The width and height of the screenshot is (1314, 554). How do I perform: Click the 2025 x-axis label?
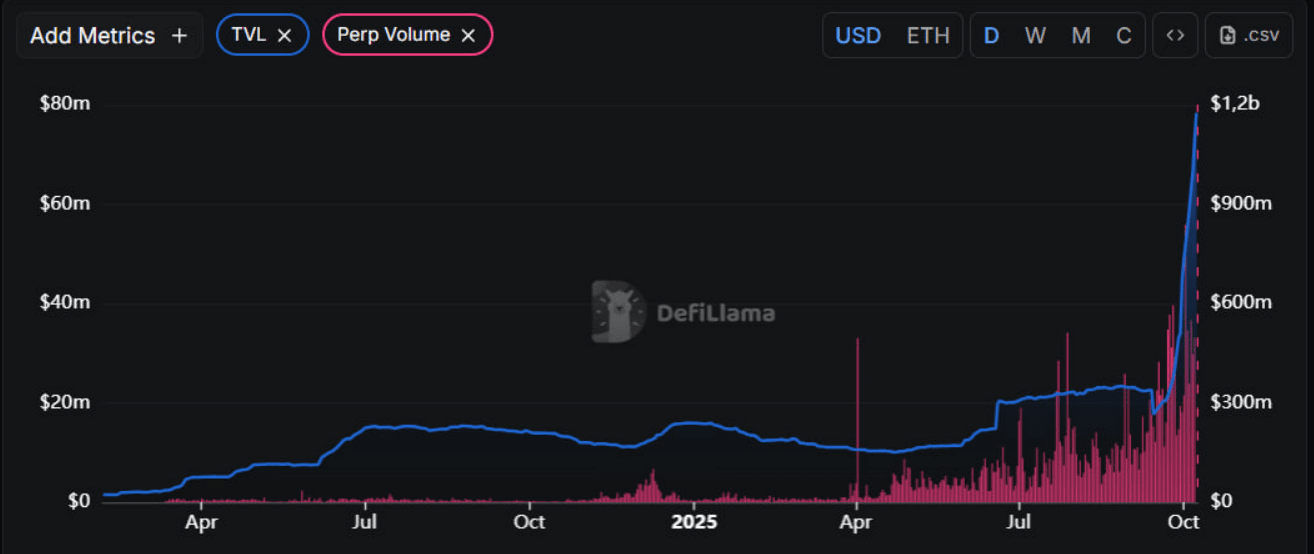pyautogui.click(x=694, y=522)
